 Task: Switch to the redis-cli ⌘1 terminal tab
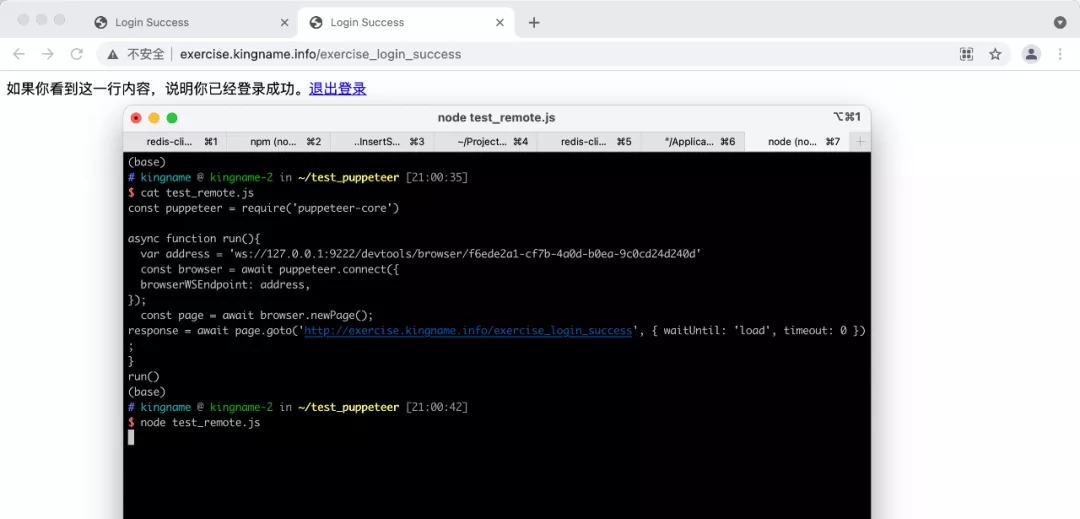(175, 142)
